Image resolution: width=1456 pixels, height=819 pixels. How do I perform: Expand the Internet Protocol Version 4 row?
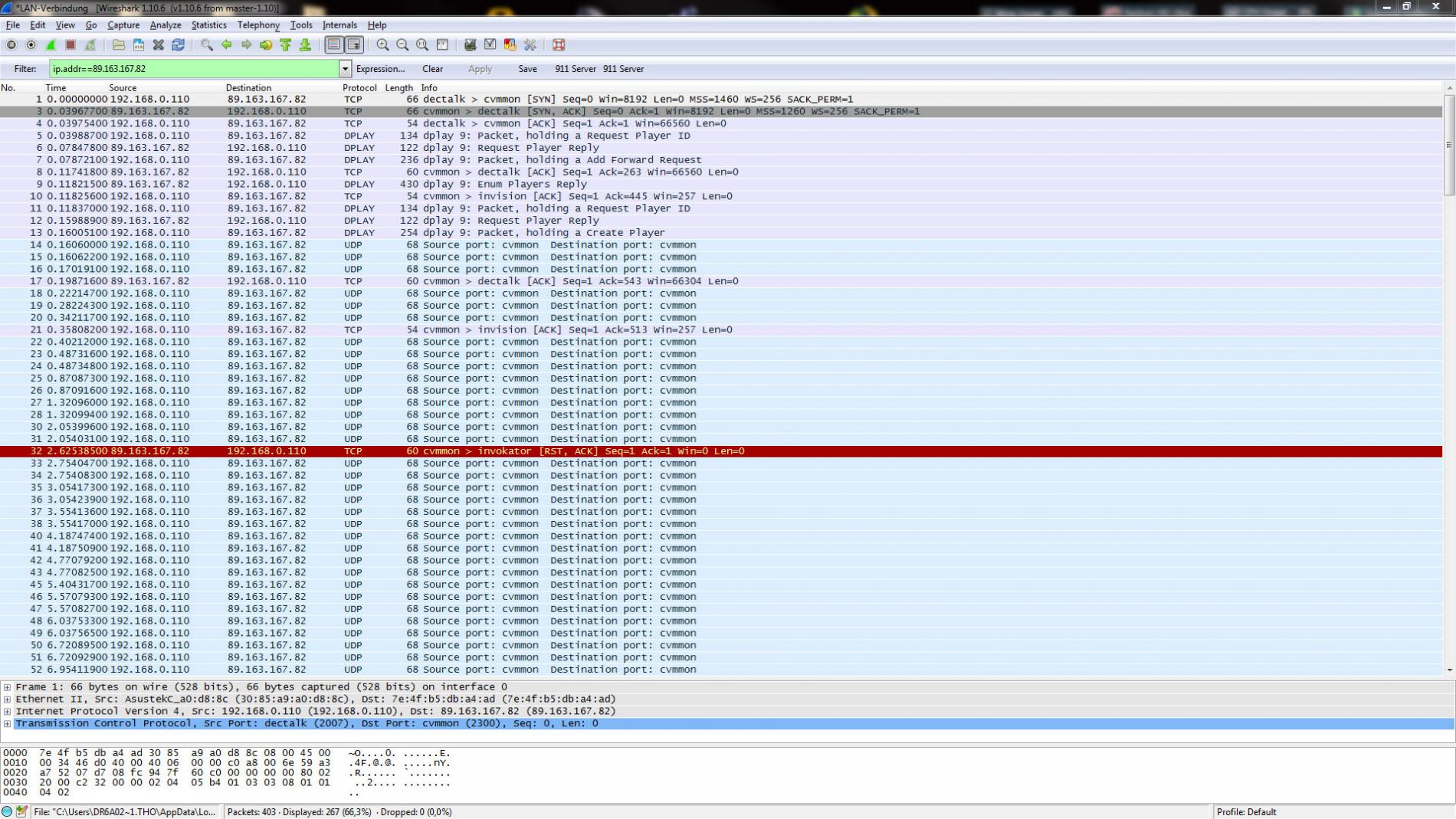7,712
